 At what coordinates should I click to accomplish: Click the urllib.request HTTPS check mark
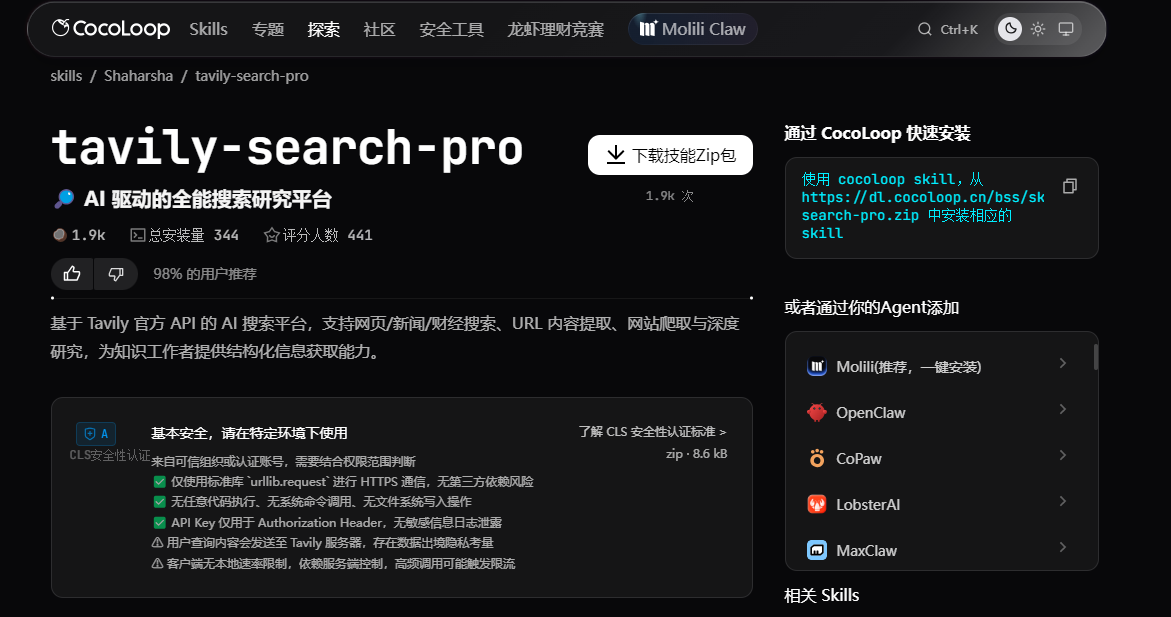(159, 482)
